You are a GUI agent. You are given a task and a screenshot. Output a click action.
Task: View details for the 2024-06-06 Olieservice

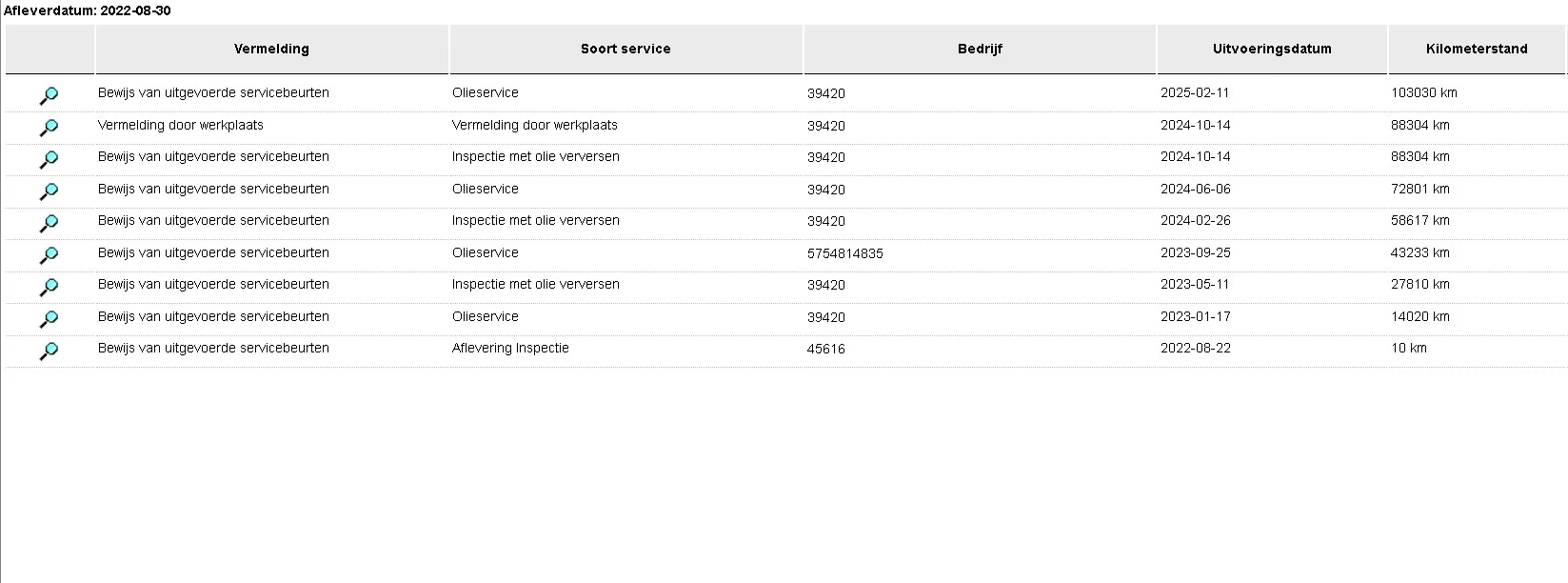click(x=50, y=191)
